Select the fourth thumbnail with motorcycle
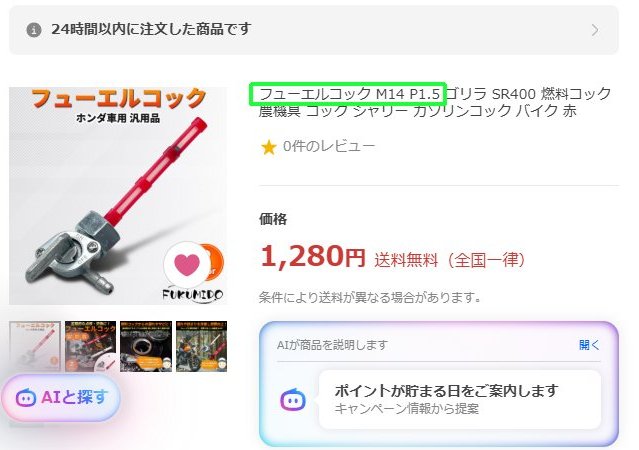Viewport: 639px width, 450px height. (x=201, y=346)
